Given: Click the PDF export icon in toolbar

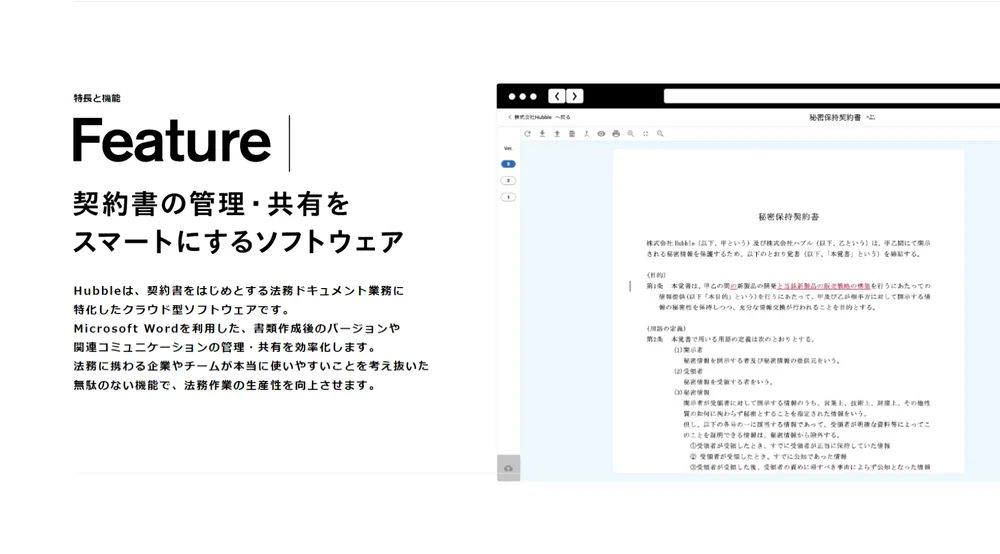Looking at the screenshot, I should [587, 134].
